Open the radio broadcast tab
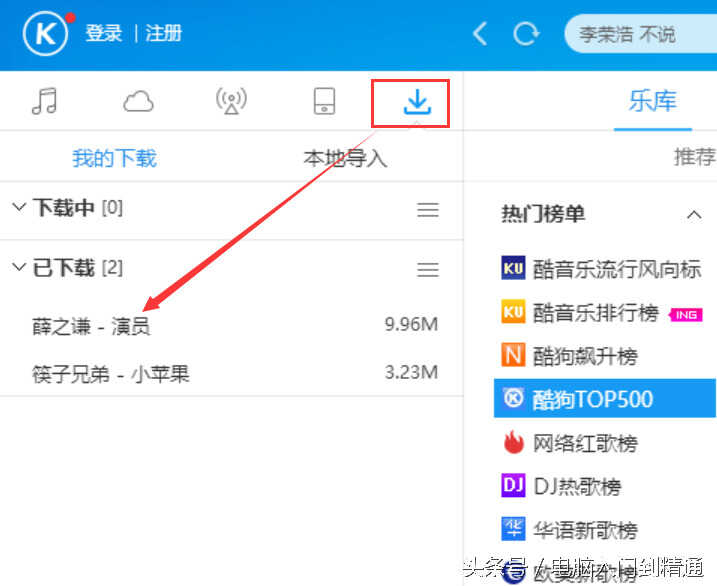717x586 pixels. 231,101
